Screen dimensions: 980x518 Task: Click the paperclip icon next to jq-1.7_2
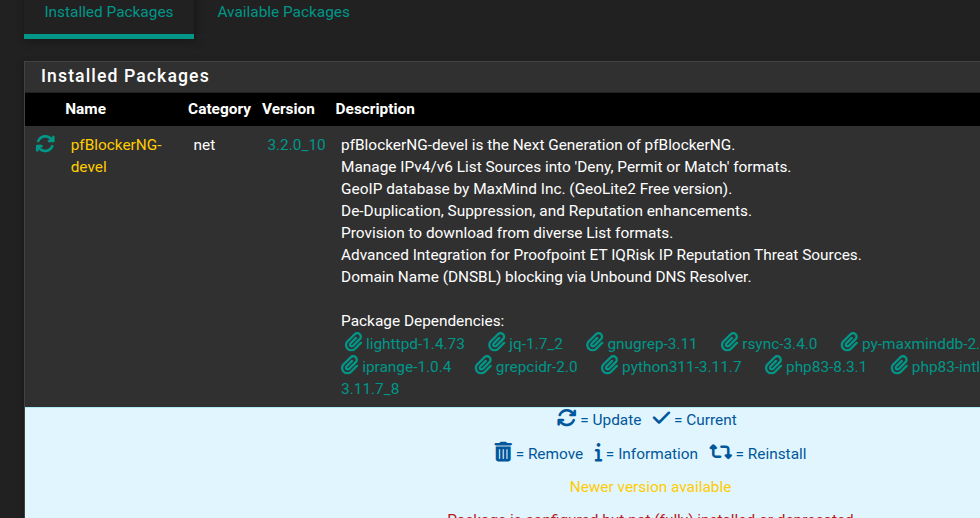pyautogui.click(x=496, y=342)
